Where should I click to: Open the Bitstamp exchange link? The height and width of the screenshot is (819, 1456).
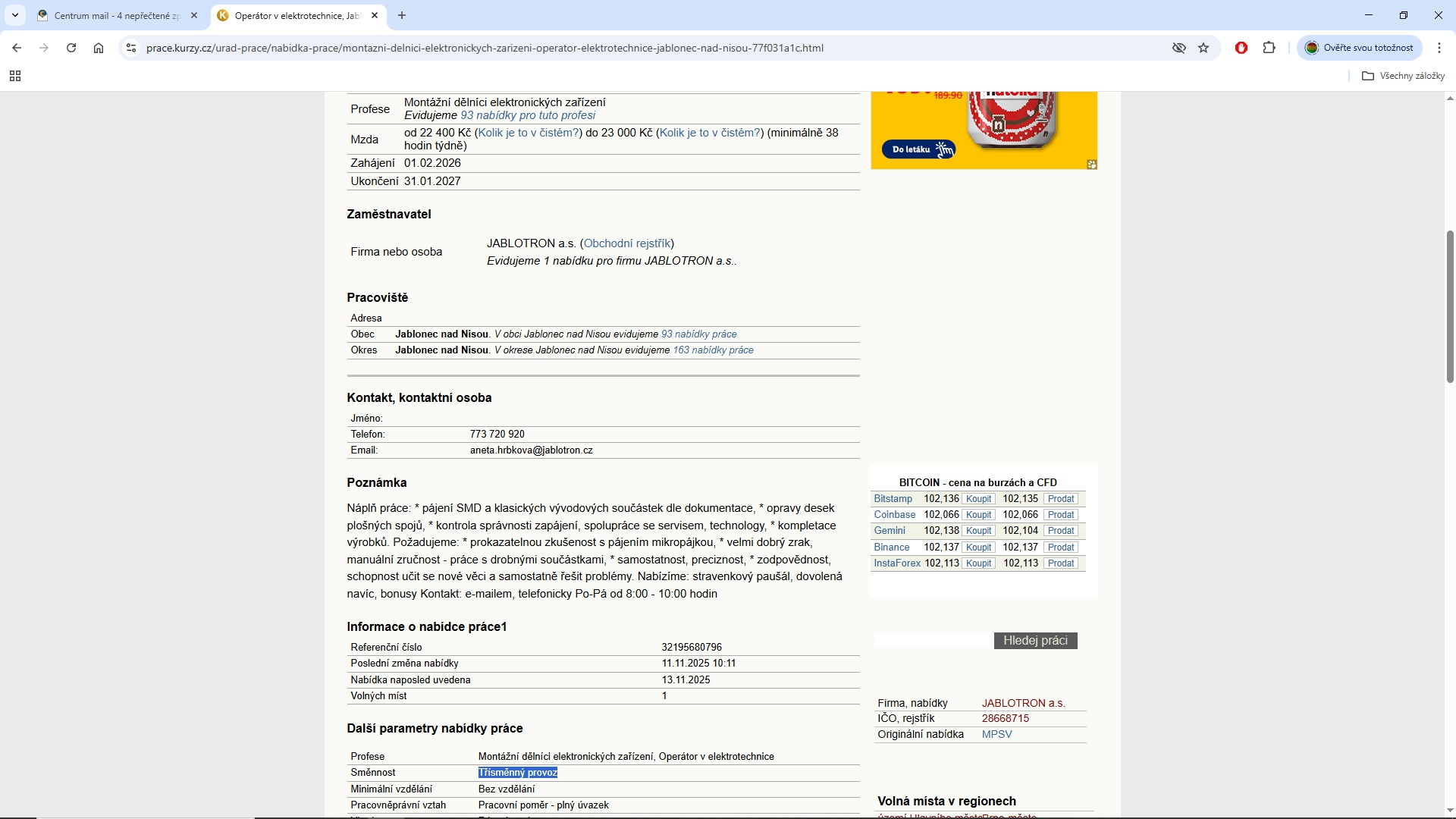(x=893, y=499)
